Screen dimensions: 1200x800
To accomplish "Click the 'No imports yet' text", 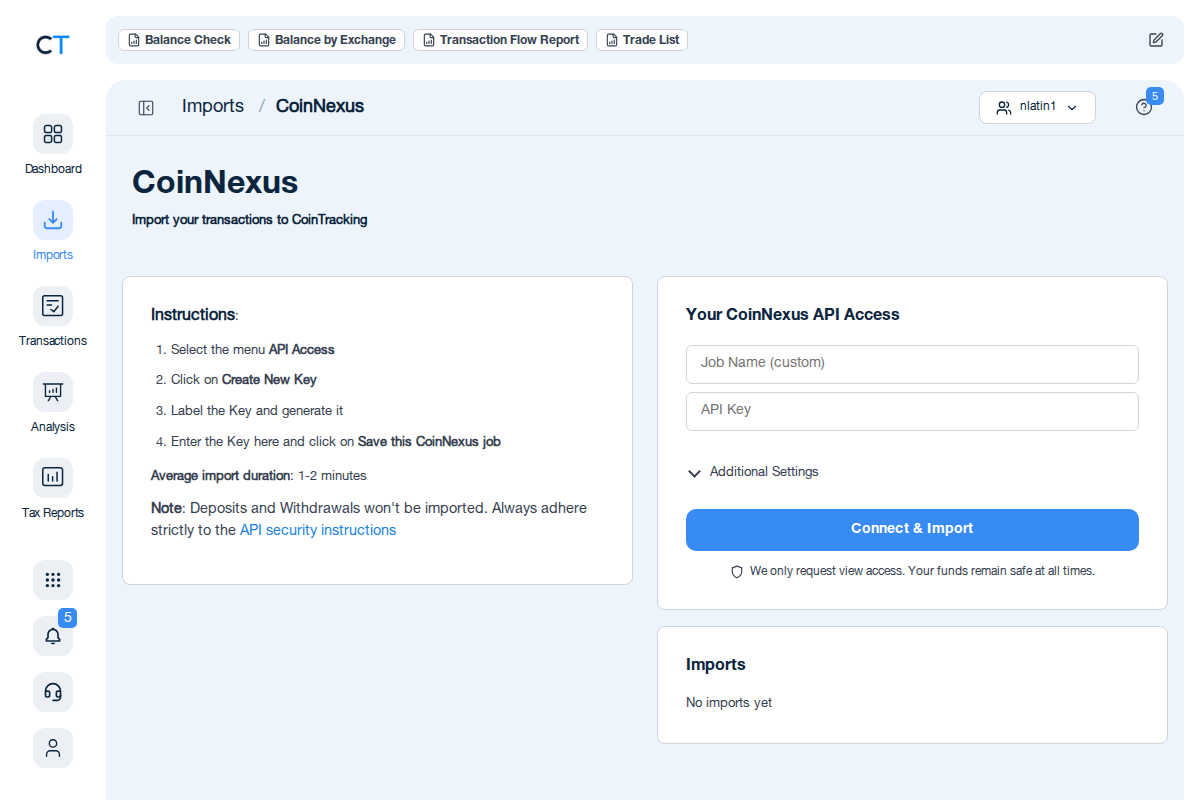I will click(x=729, y=703).
